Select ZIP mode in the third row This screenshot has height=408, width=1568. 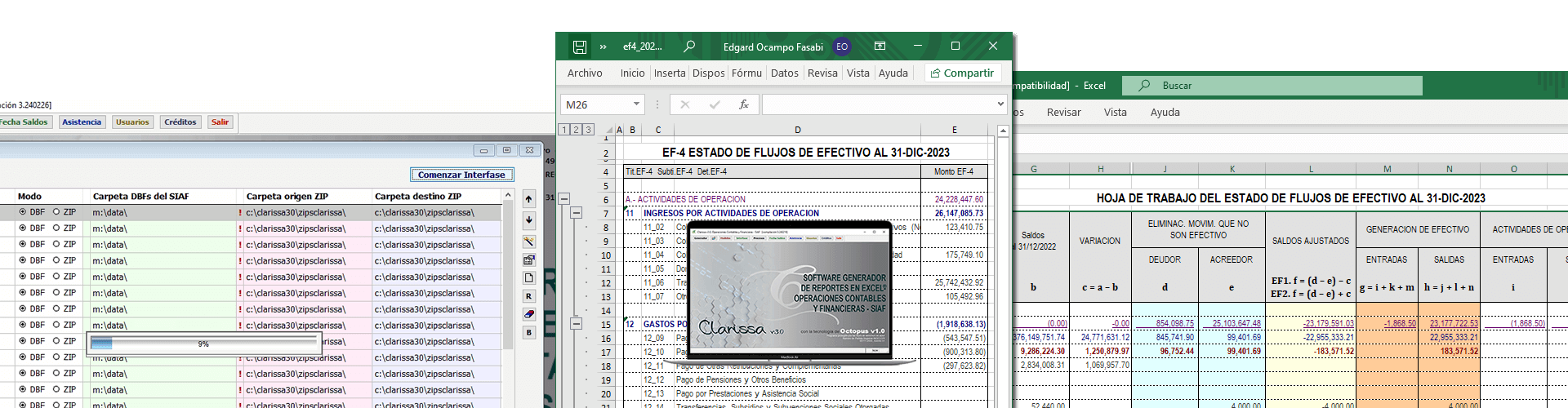click(56, 245)
